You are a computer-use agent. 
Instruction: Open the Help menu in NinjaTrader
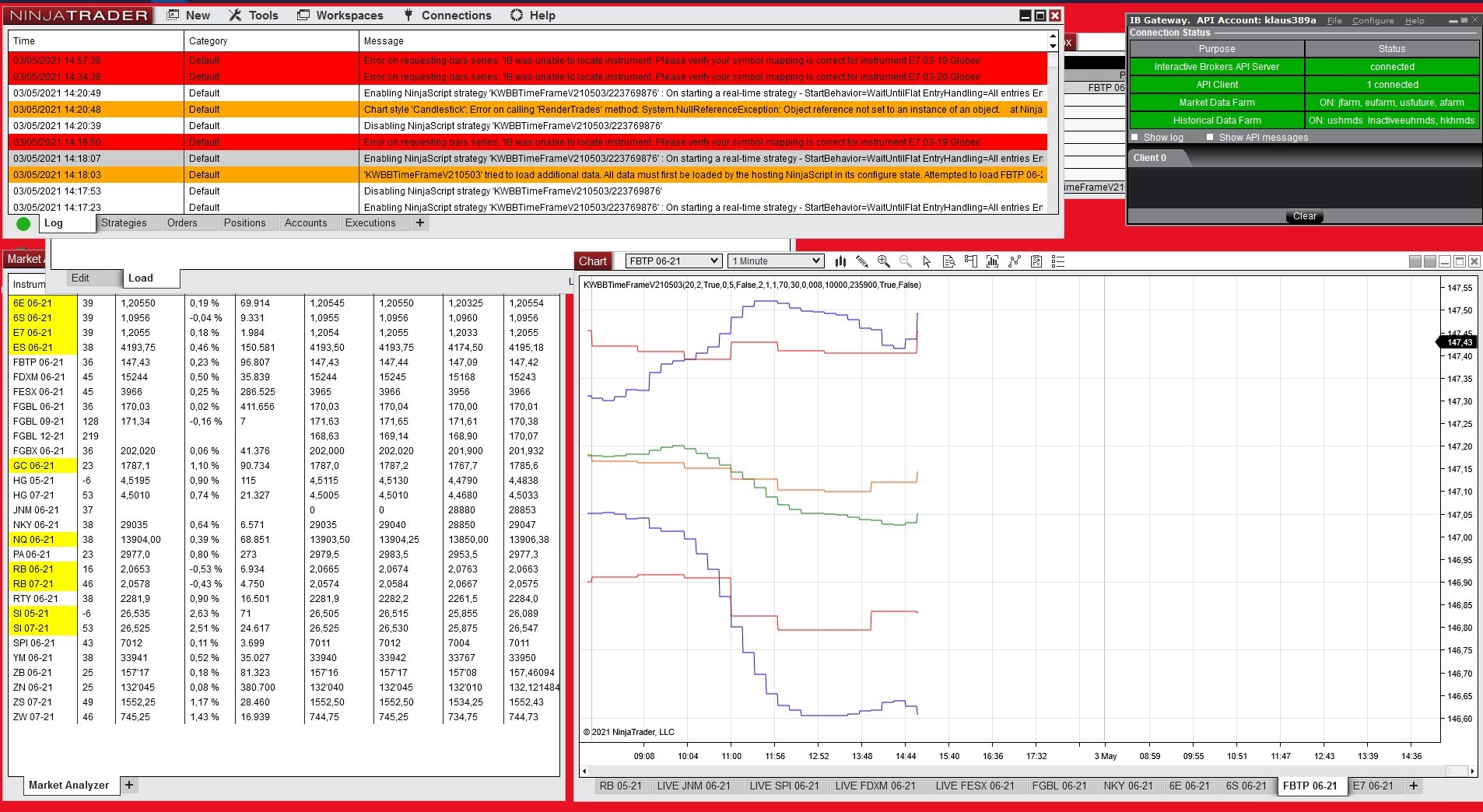(533, 16)
